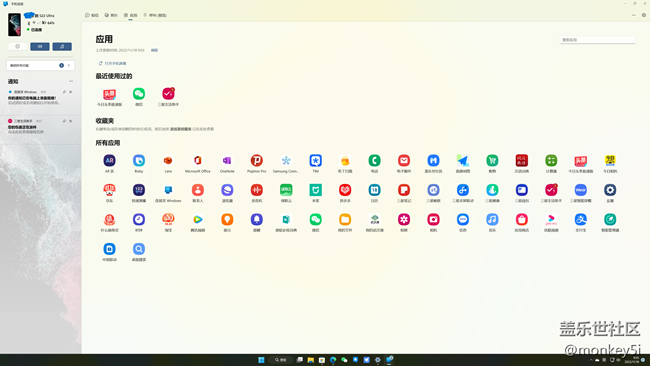Open Toutiao under recently used

coord(109,94)
